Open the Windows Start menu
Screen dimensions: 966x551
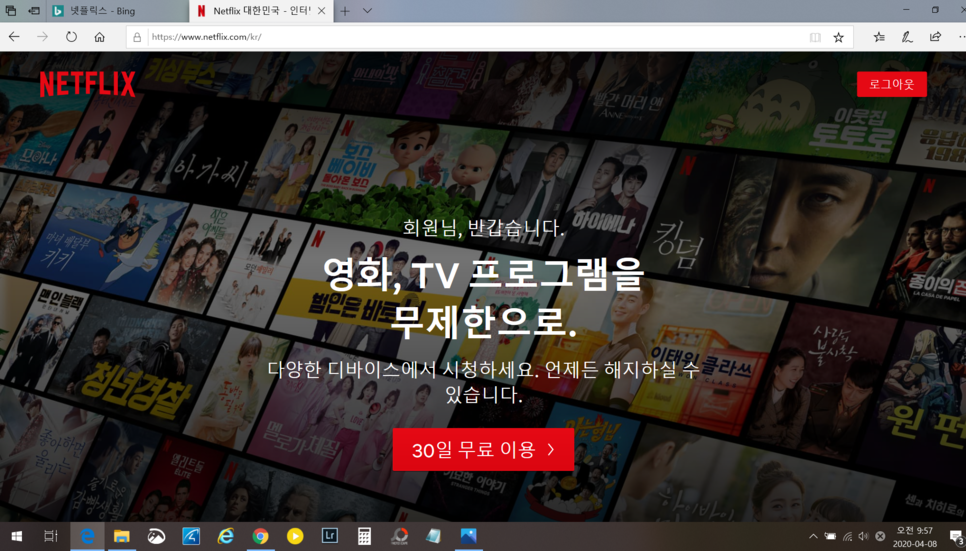point(17,536)
